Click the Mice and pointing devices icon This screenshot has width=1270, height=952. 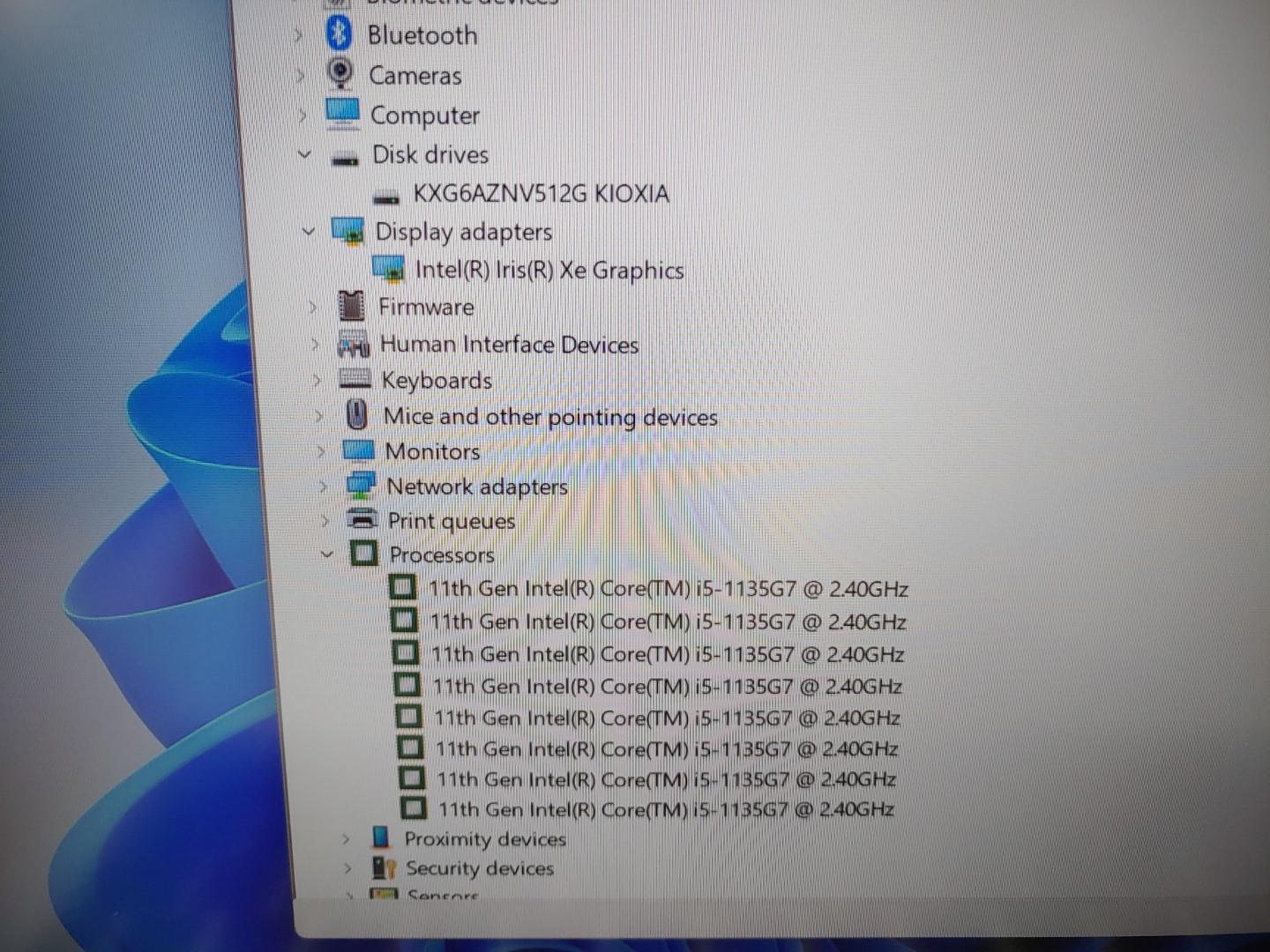pos(357,414)
